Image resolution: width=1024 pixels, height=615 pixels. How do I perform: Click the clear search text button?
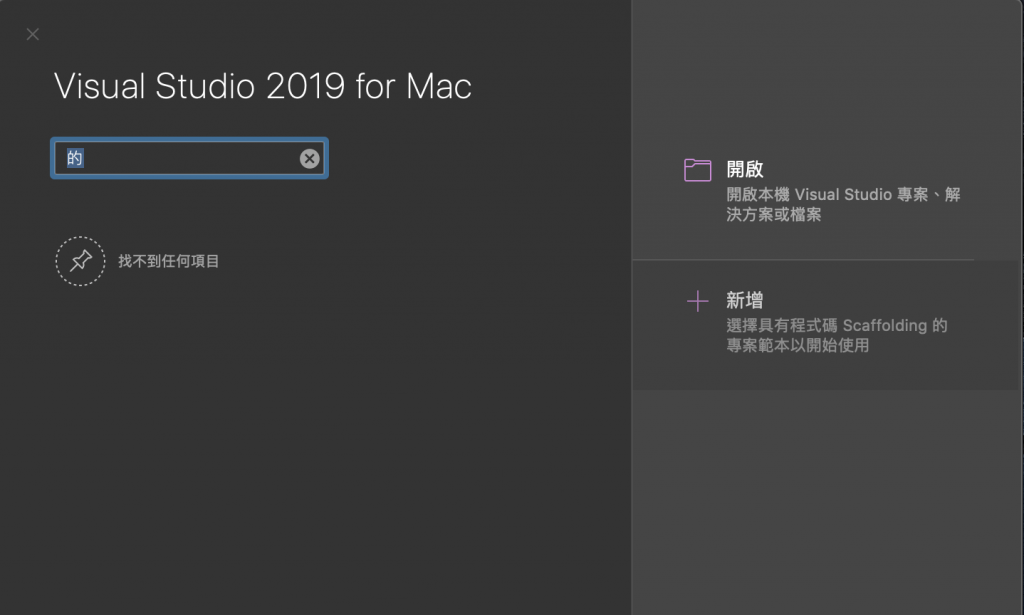(x=310, y=158)
